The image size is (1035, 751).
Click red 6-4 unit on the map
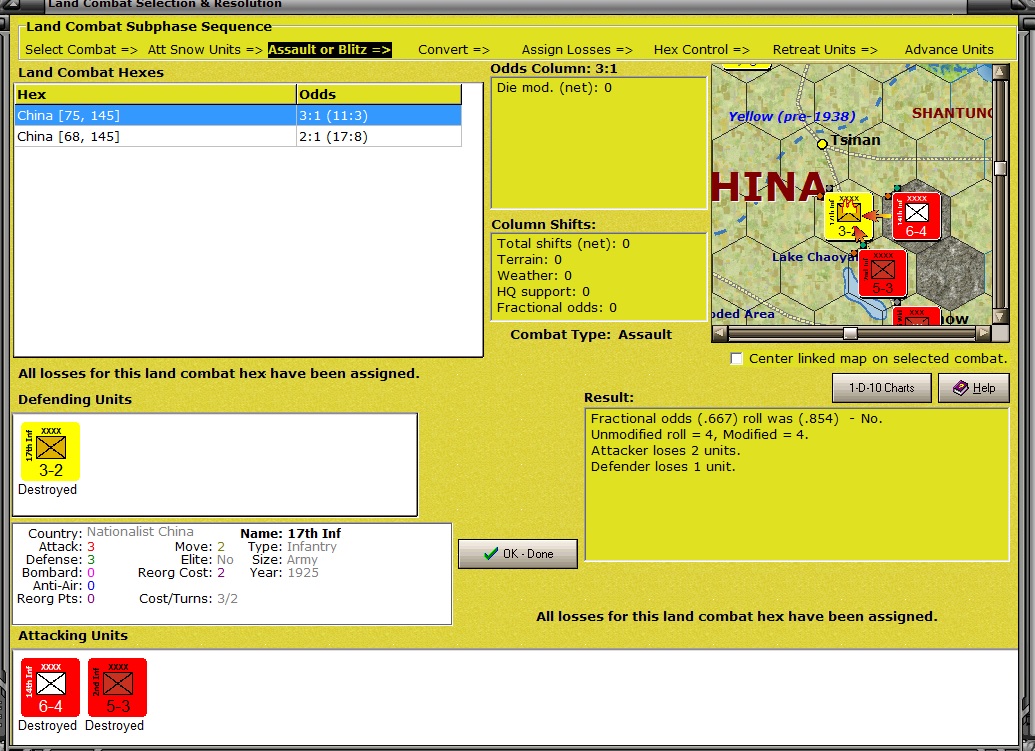pos(916,215)
